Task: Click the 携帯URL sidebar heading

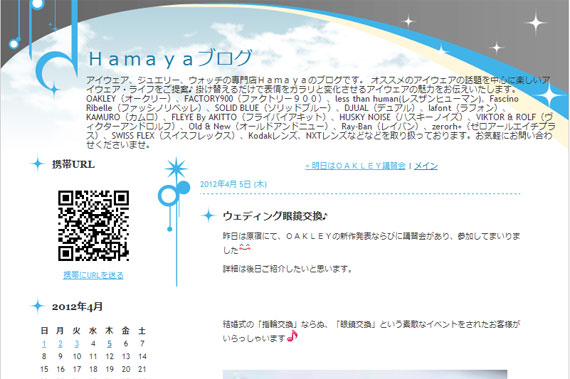Action: point(73,164)
